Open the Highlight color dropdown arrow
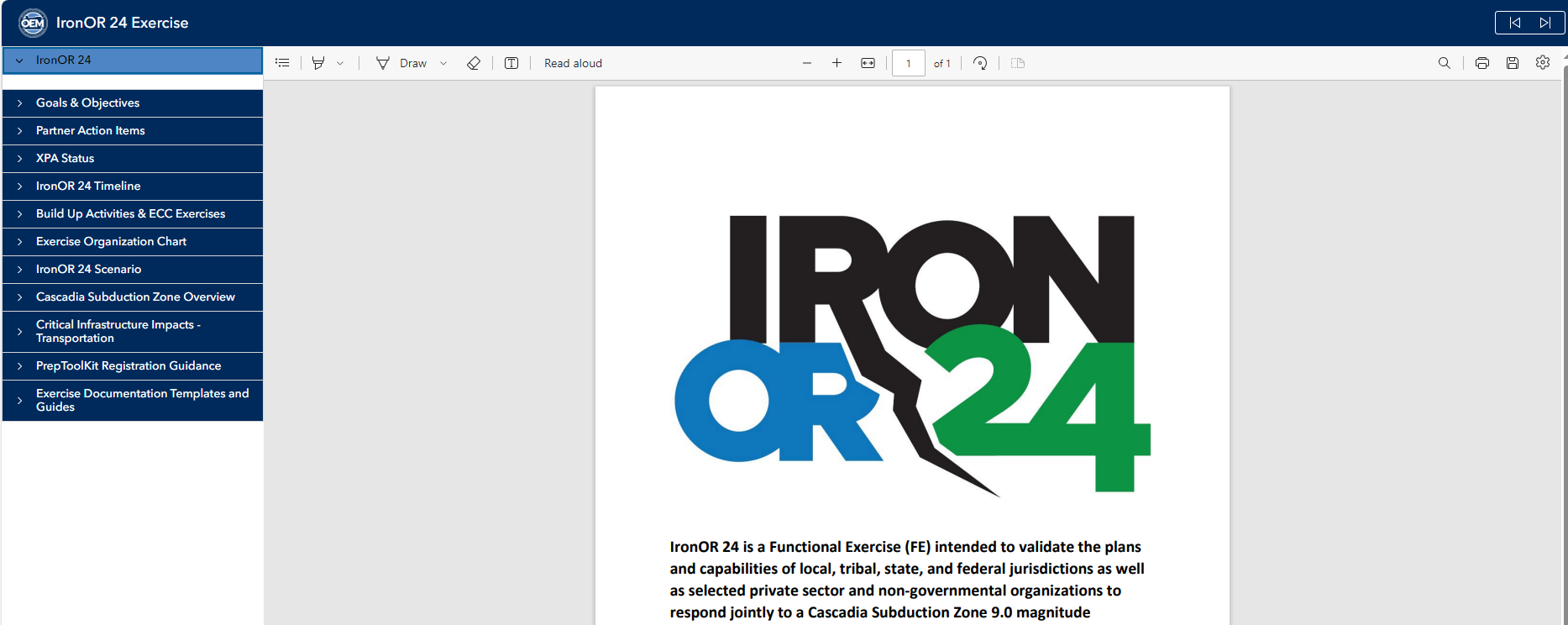This screenshot has width=1568, height=625. click(340, 63)
